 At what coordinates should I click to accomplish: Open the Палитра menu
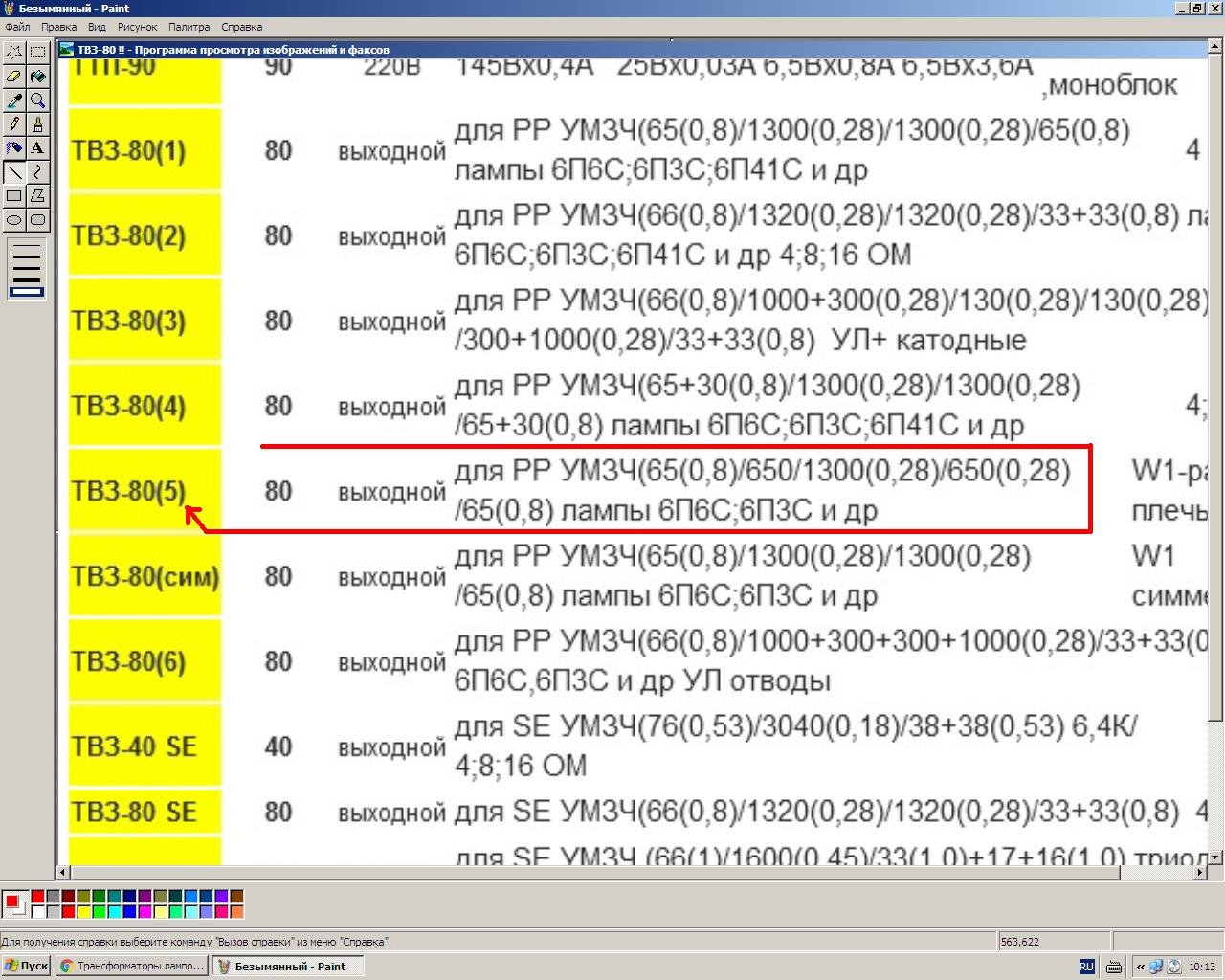click(x=189, y=27)
